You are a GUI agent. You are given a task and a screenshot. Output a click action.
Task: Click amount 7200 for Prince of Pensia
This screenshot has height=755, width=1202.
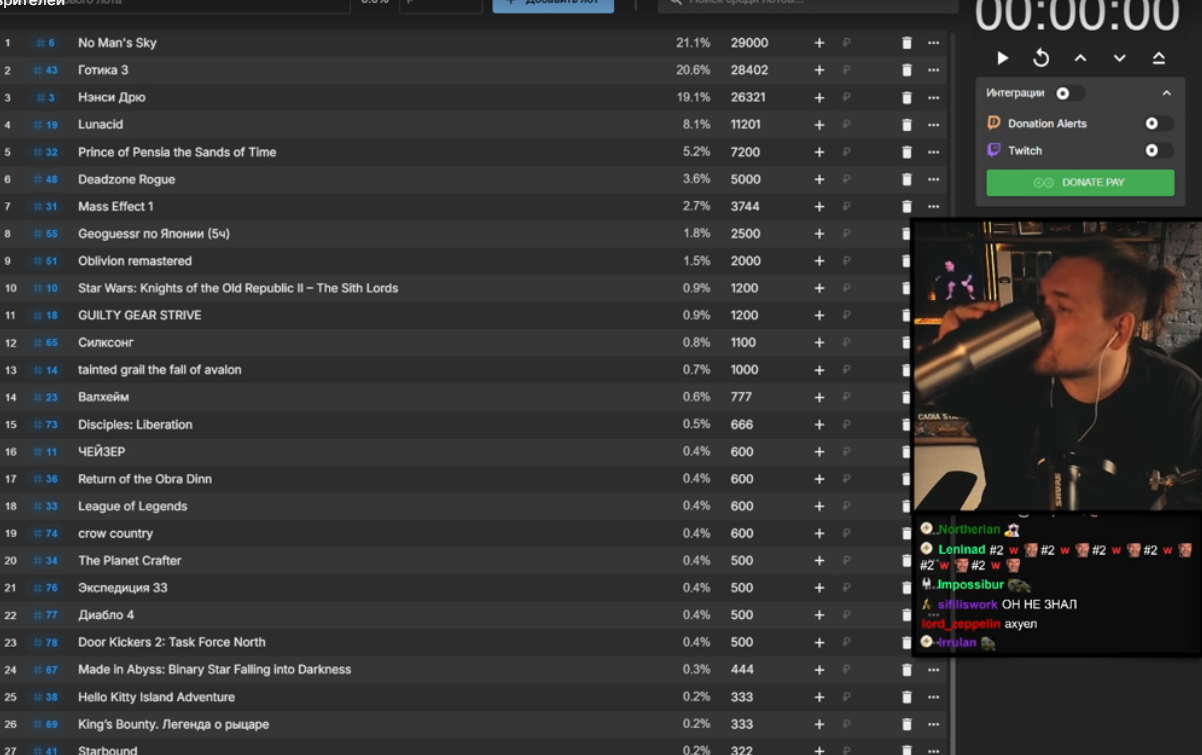click(x=745, y=152)
